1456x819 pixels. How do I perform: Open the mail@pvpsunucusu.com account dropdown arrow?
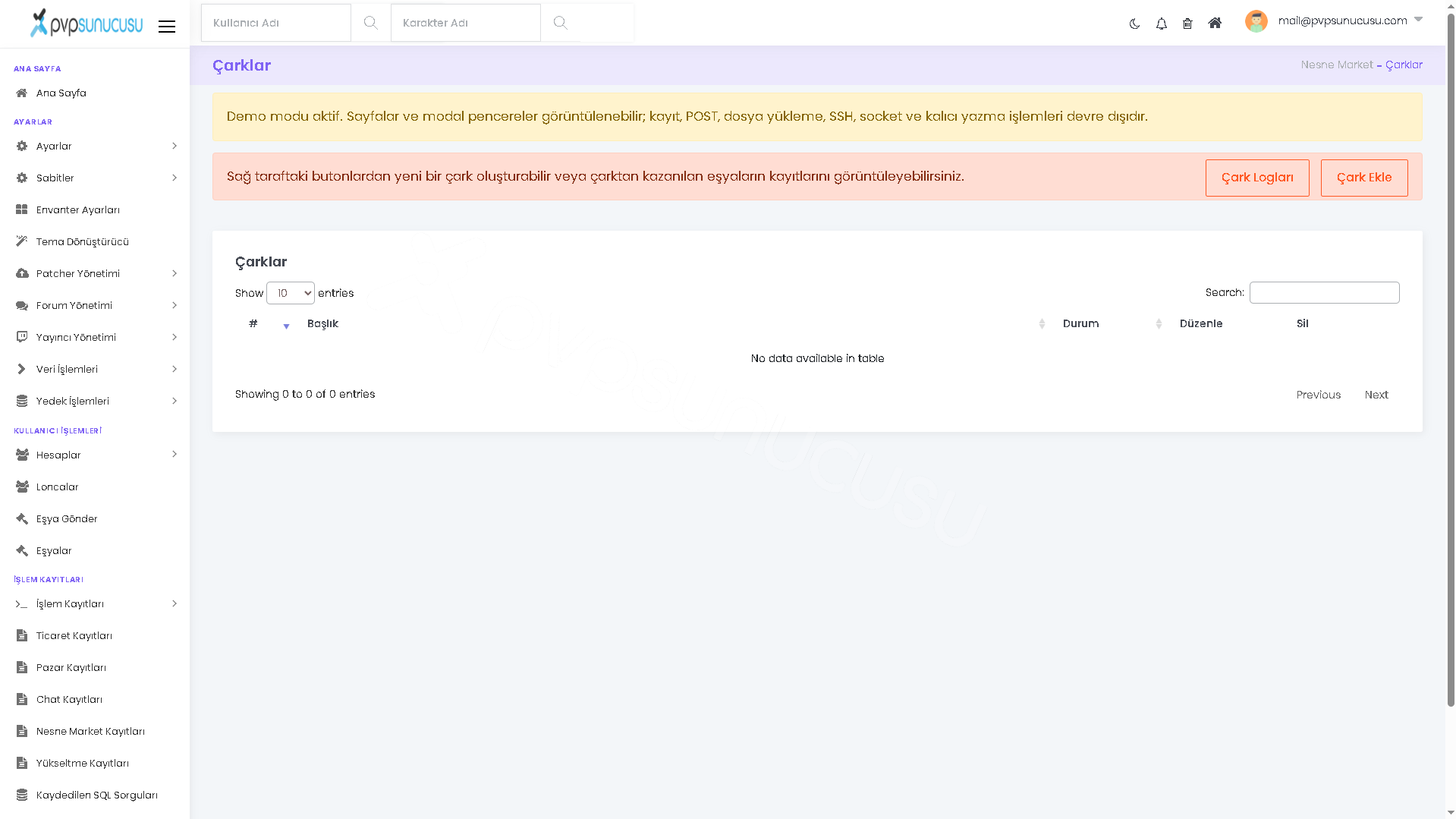pyautogui.click(x=1418, y=20)
